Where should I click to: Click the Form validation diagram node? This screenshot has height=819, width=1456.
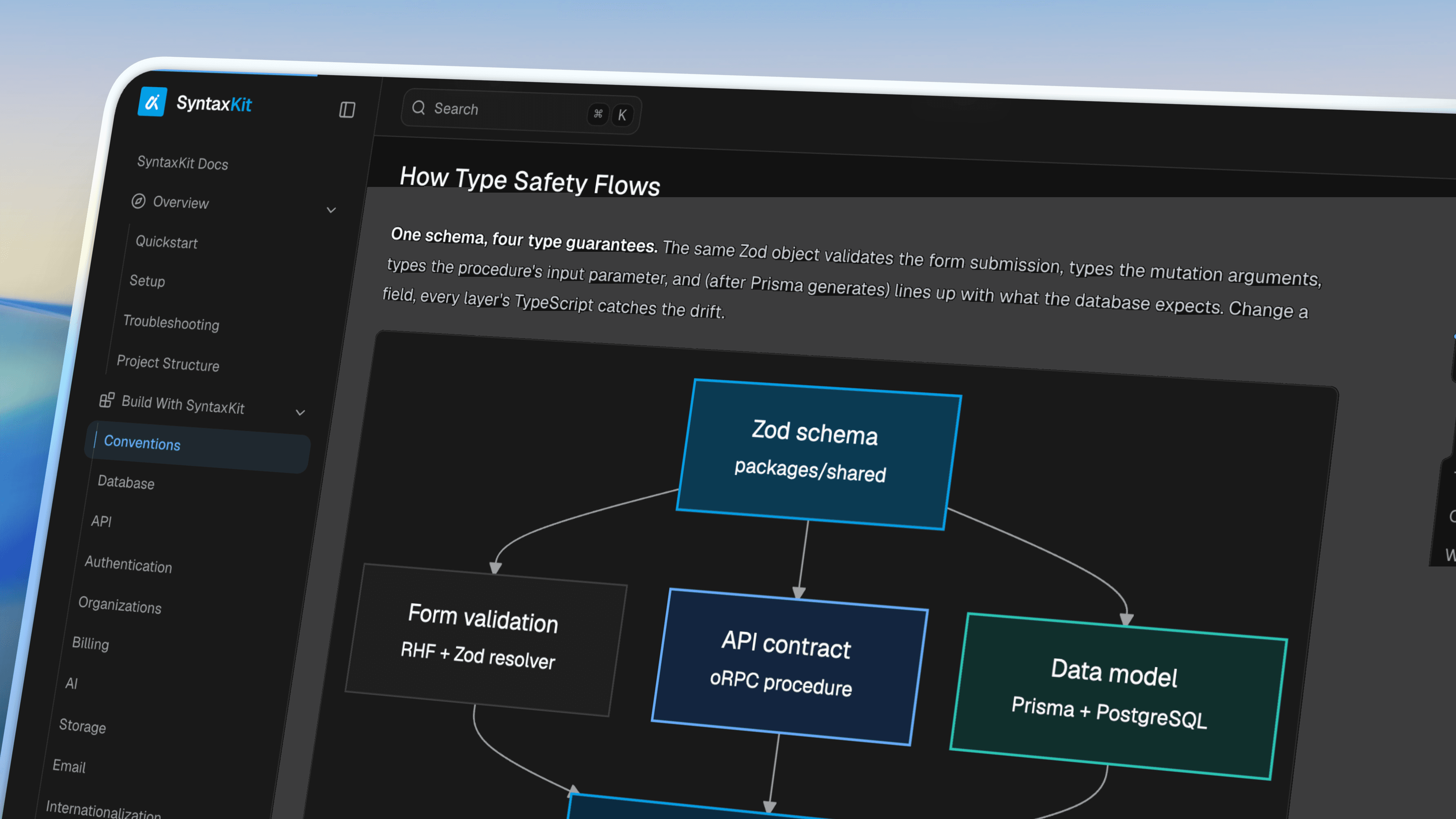pos(486,639)
